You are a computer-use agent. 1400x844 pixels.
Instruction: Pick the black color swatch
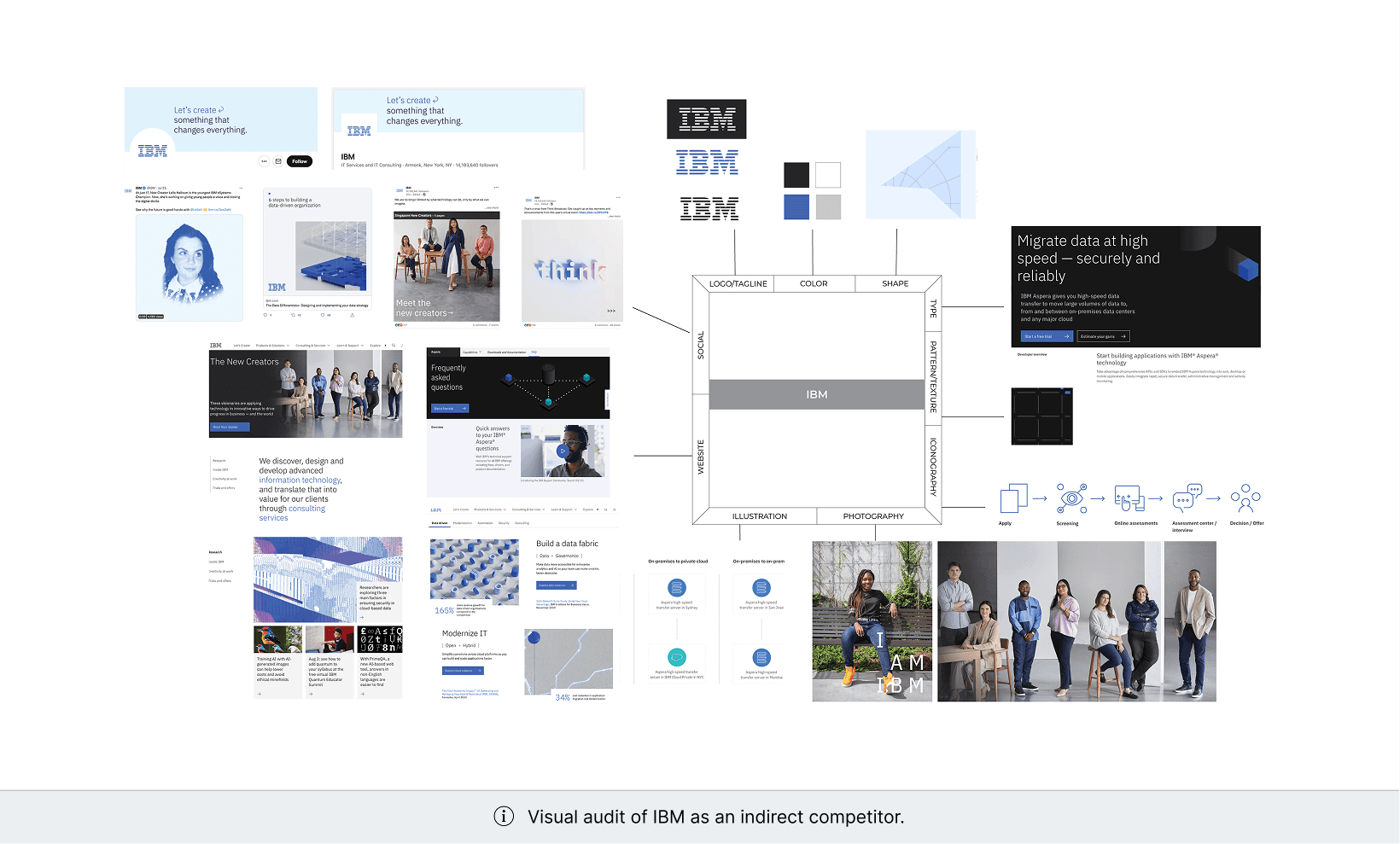(x=796, y=175)
